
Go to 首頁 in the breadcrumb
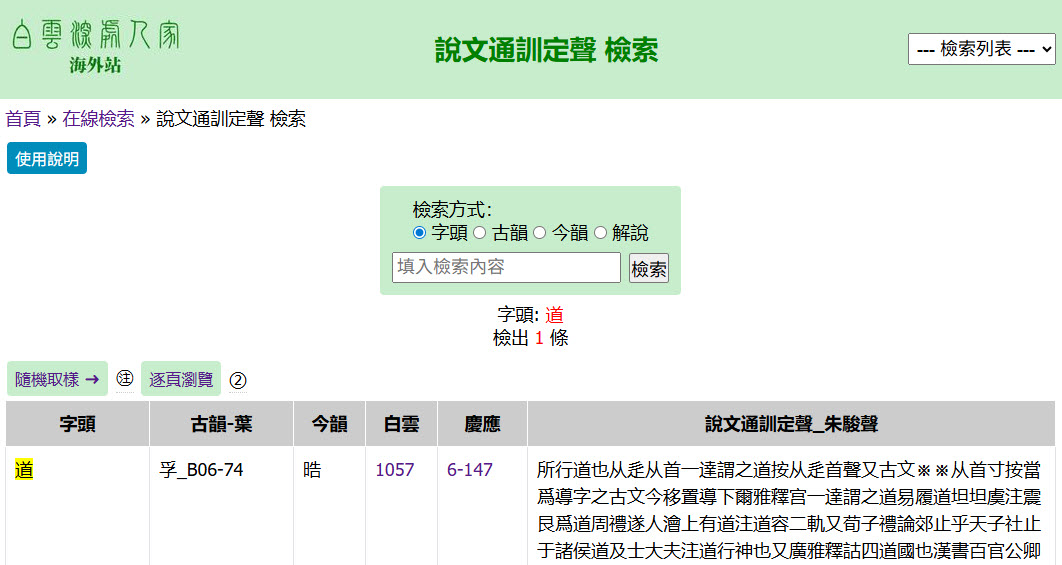(x=23, y=119)
